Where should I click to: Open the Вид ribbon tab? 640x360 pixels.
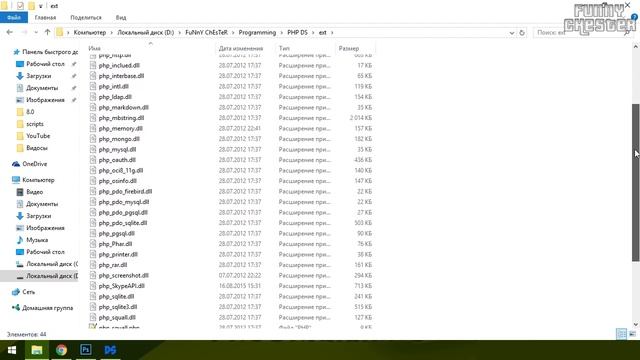(121, 18)
